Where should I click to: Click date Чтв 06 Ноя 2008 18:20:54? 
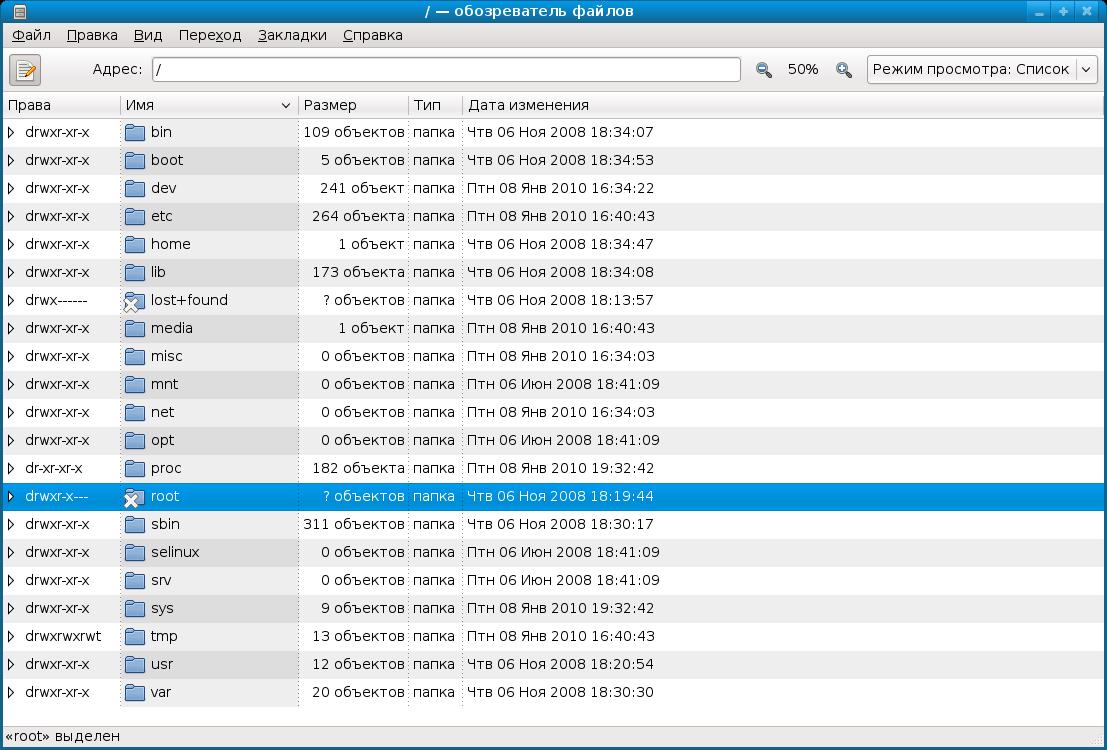[561, 665]
